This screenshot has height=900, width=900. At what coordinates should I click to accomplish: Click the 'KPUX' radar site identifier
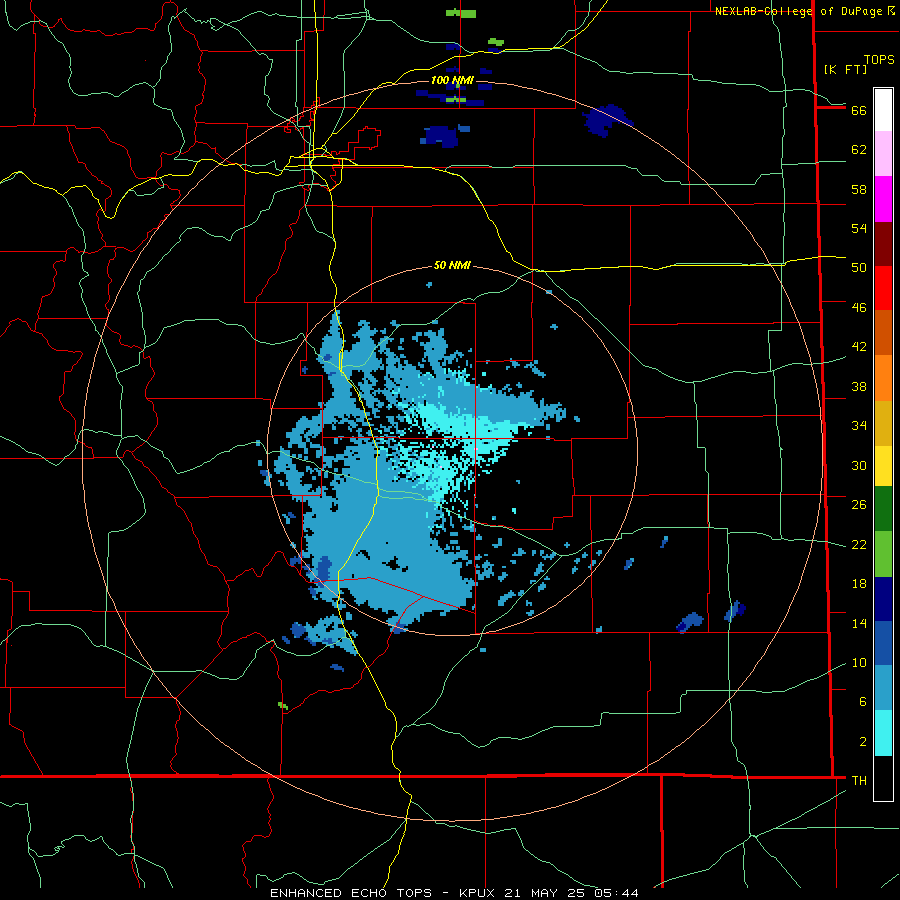click(476, 893)
